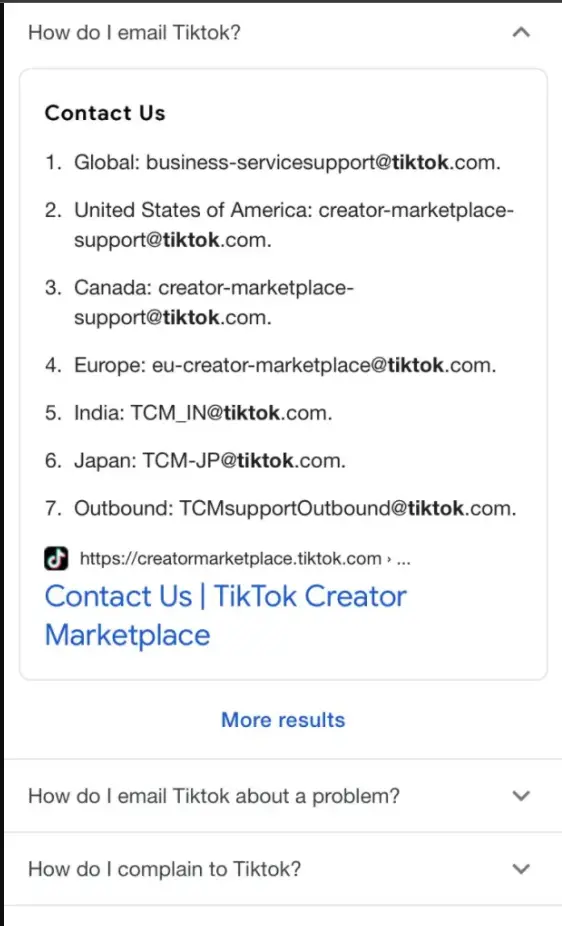This screenshot has width=562, height=926.
Task: Click the Outbound TCMsupportOutbound email entry
Action: (x=295, y=508)
